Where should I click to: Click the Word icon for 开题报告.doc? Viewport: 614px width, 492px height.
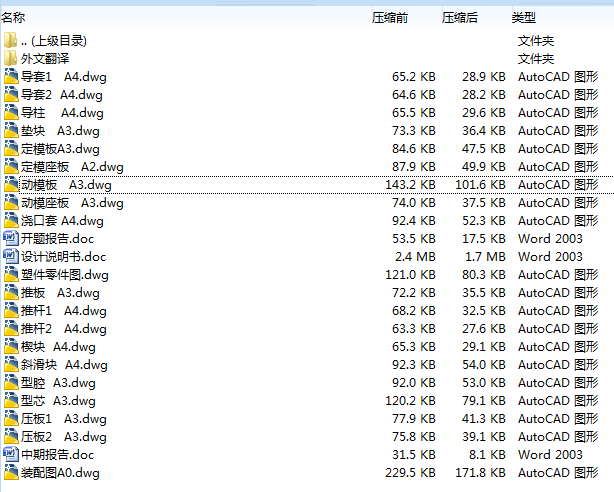(x=11, y=239)
